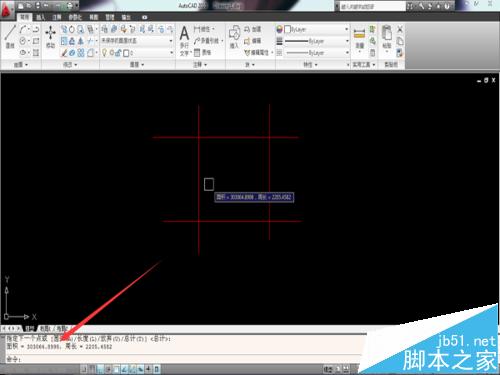Restore down the drawing window button

486,80
